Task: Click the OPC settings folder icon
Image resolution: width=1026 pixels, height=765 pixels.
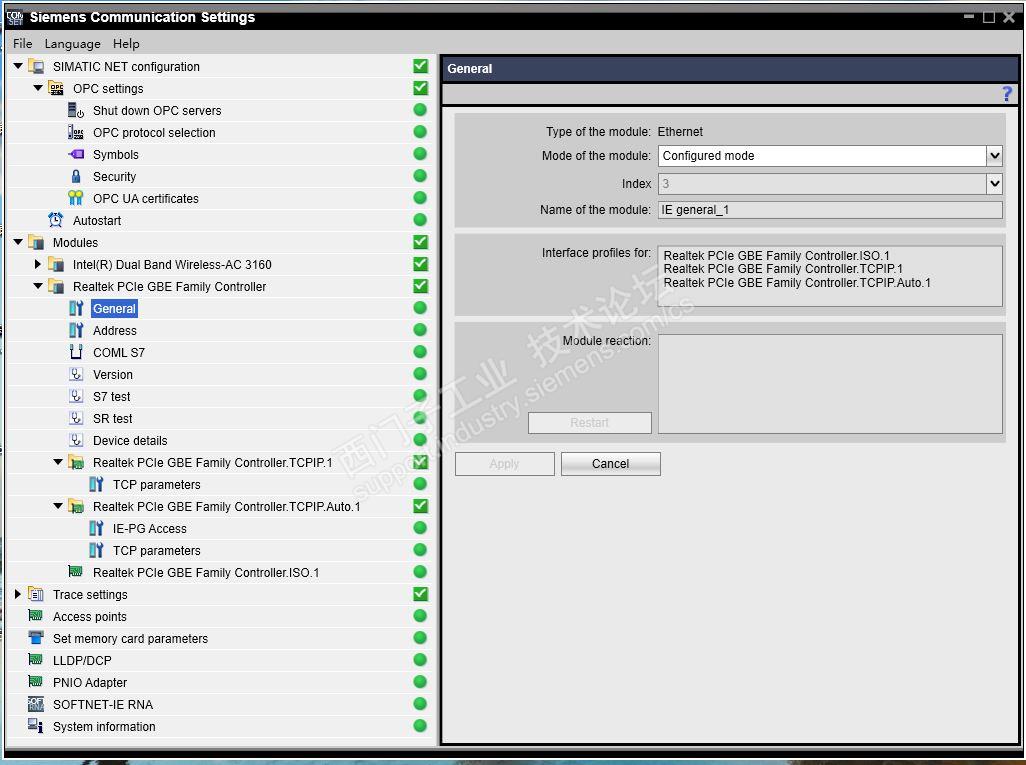Action: pos(56,88)
